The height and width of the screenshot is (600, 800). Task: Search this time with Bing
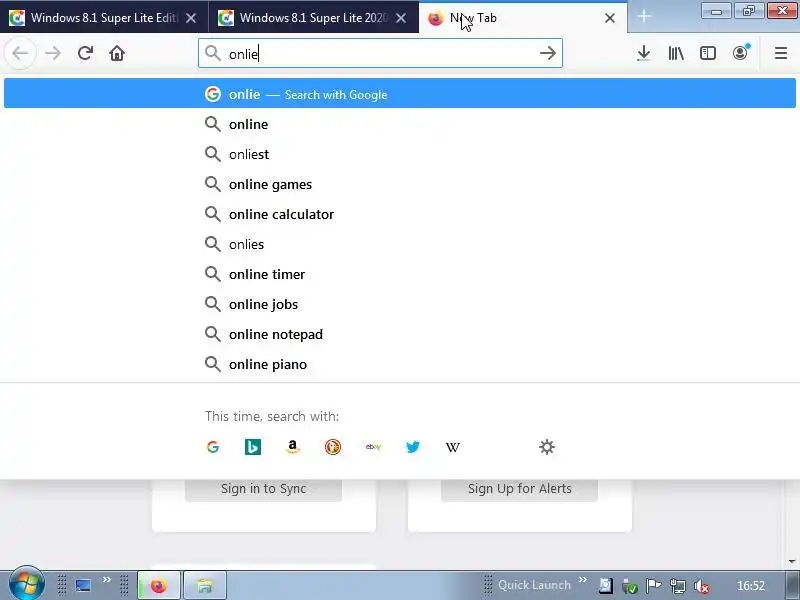(x=253, y=447)
